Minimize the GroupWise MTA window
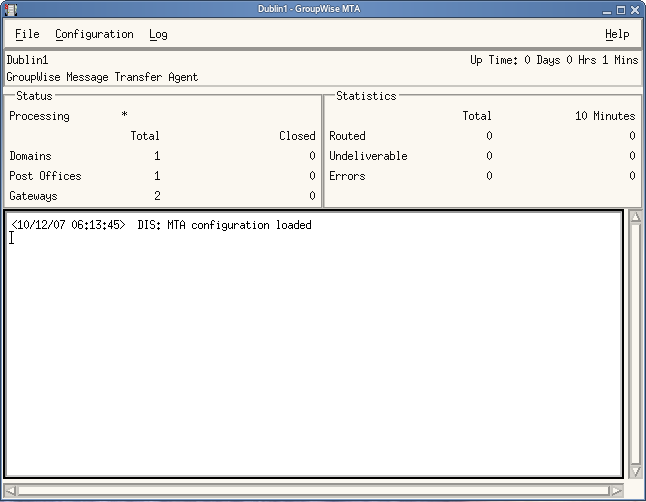 [606, 10]
